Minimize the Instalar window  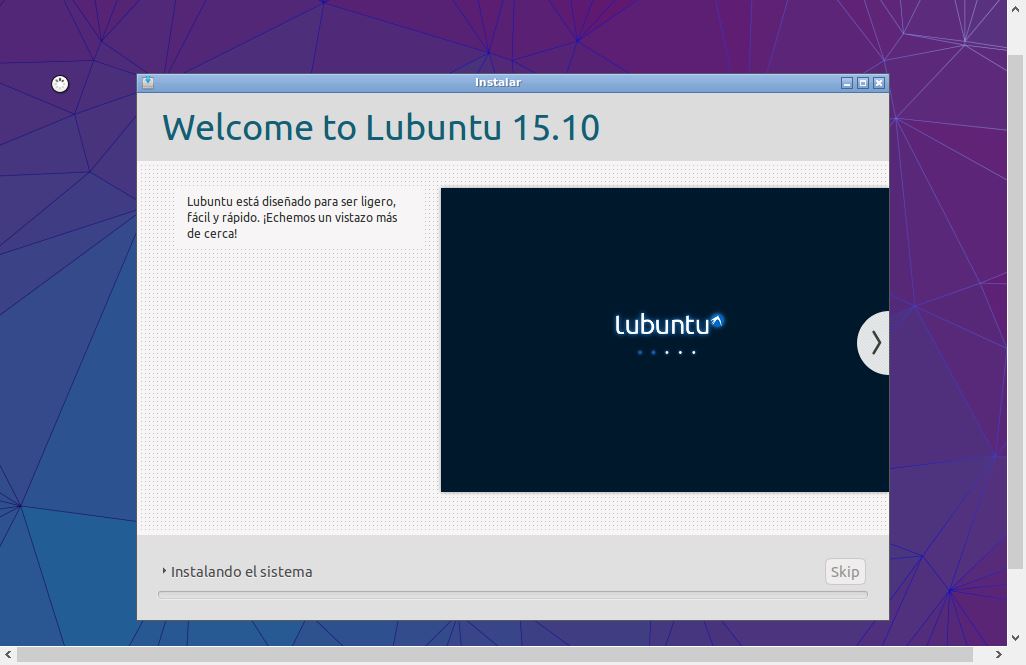click(x=847, y=83)
